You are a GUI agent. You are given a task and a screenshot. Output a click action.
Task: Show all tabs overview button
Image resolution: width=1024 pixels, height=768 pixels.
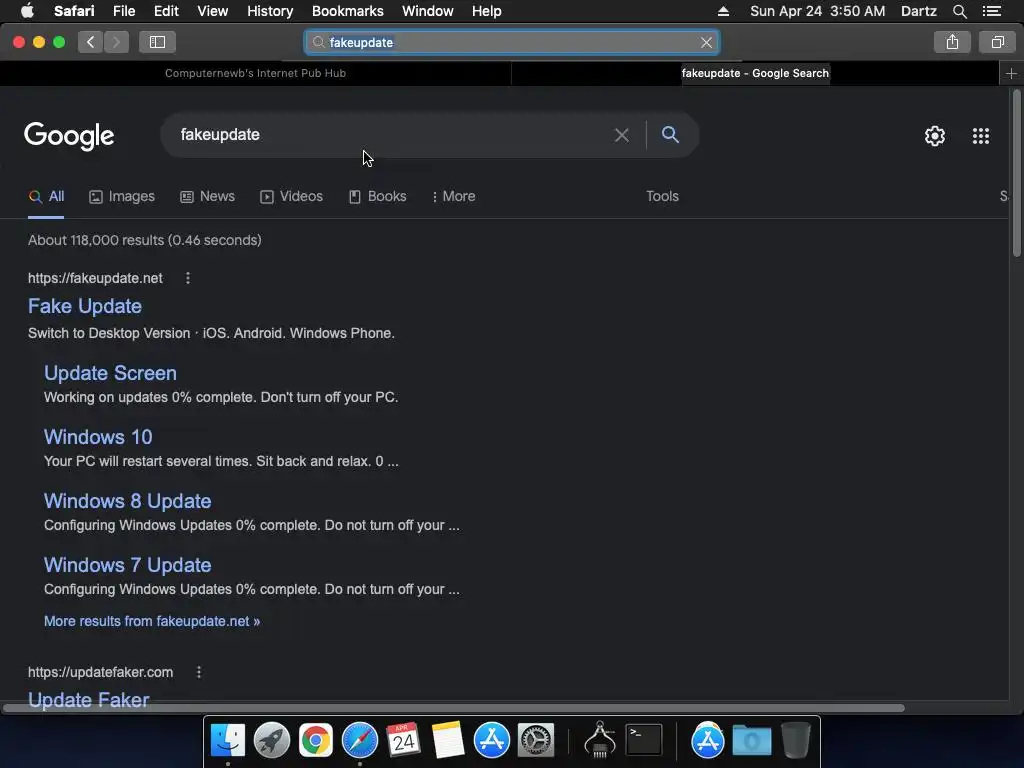(997, 42)
